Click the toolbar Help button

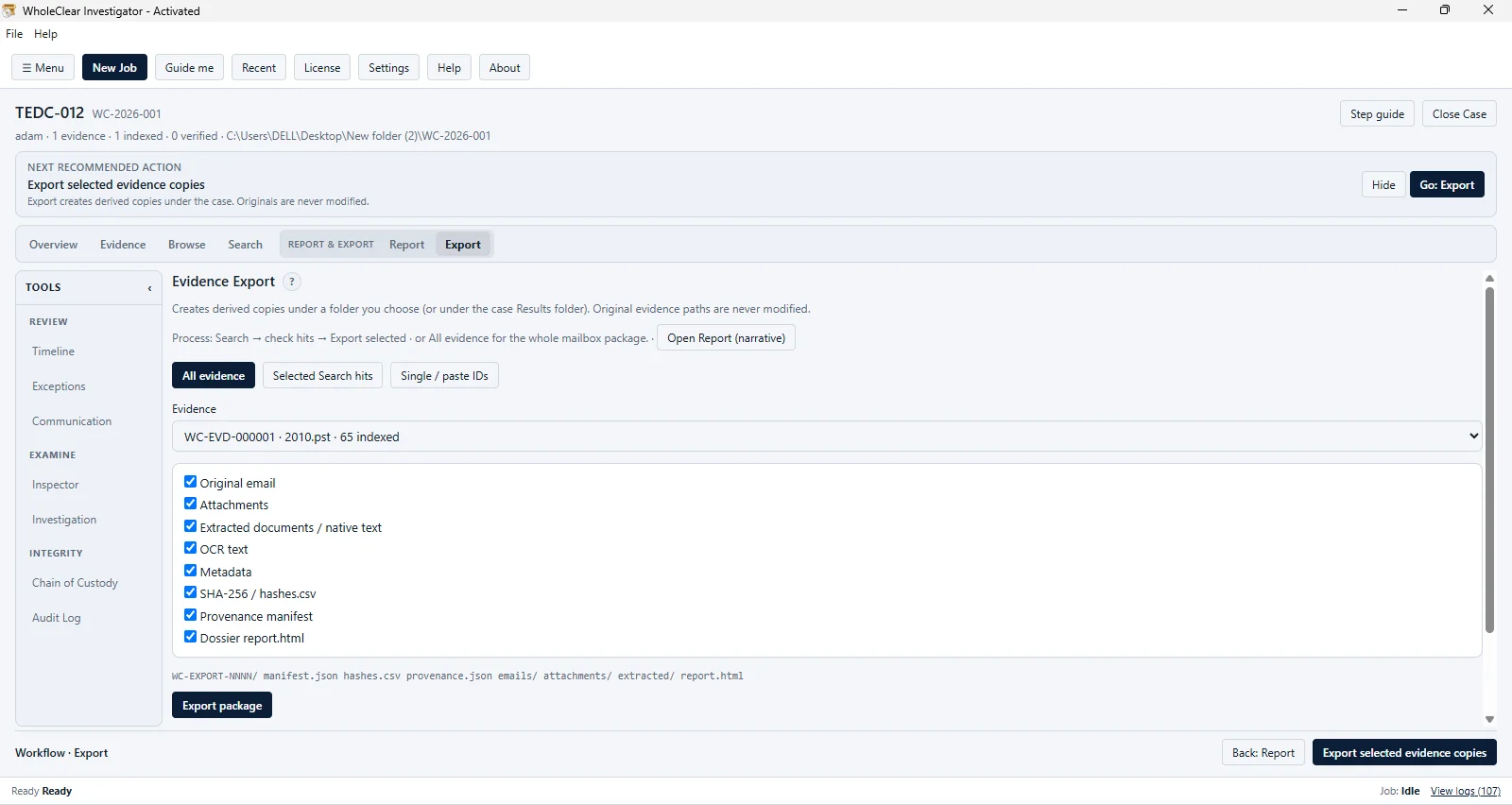pyautogui.click(x=449, y=68)
